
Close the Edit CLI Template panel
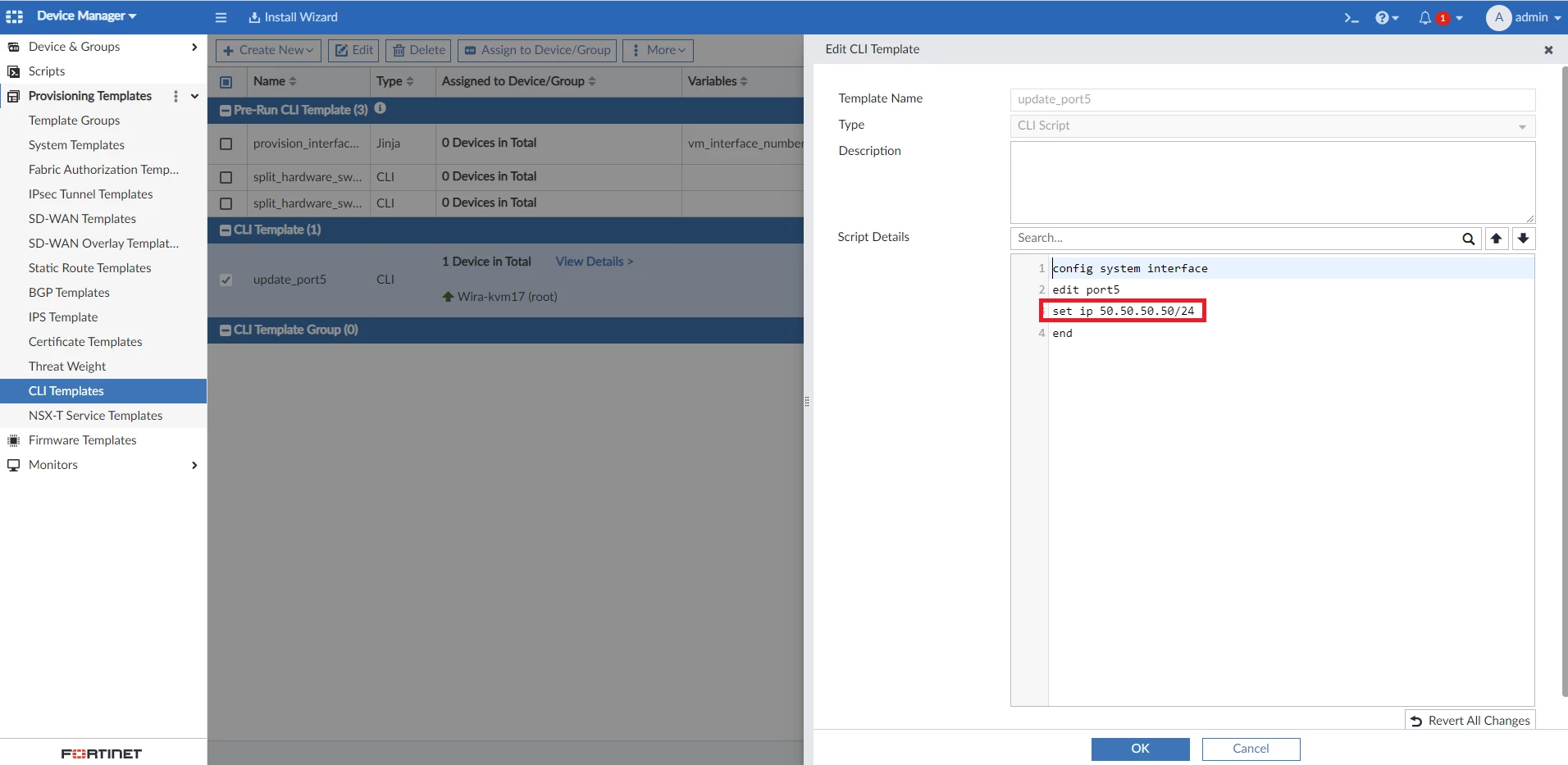(1548, 50)
